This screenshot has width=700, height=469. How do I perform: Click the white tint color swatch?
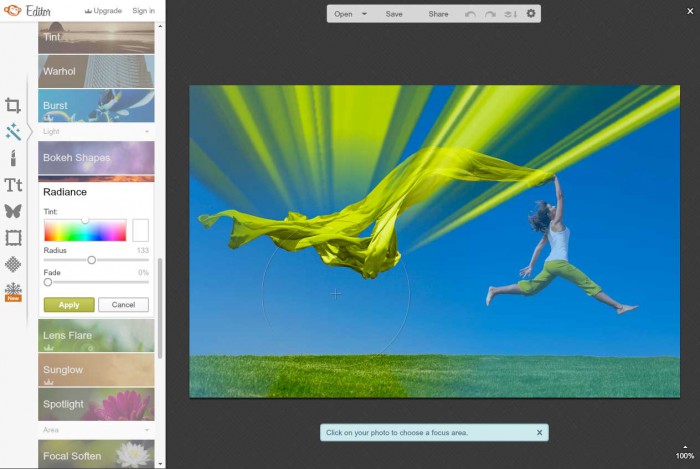(140, 230)
